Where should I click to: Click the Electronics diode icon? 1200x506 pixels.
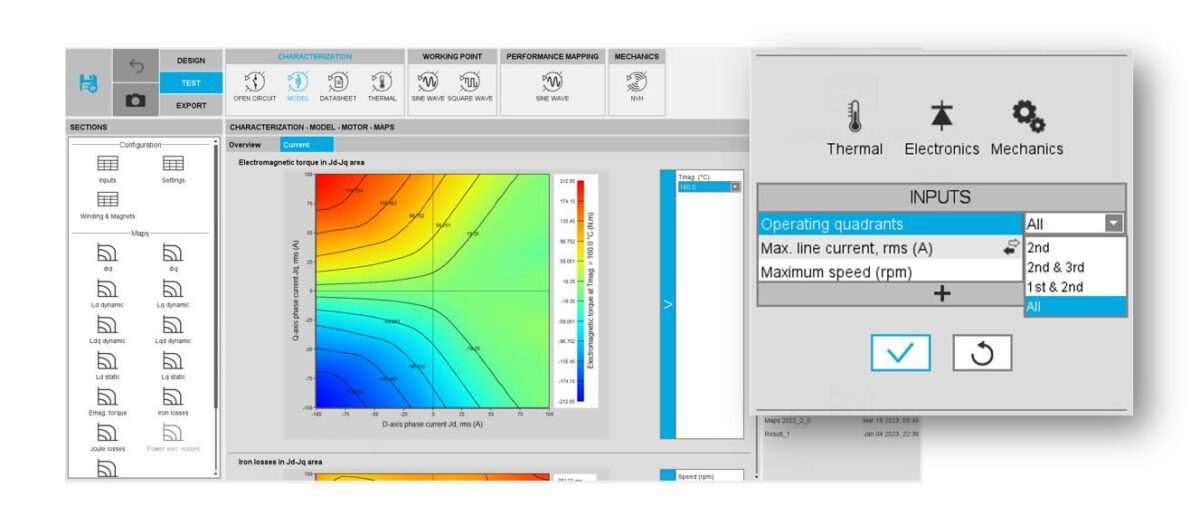click(941, 117)
